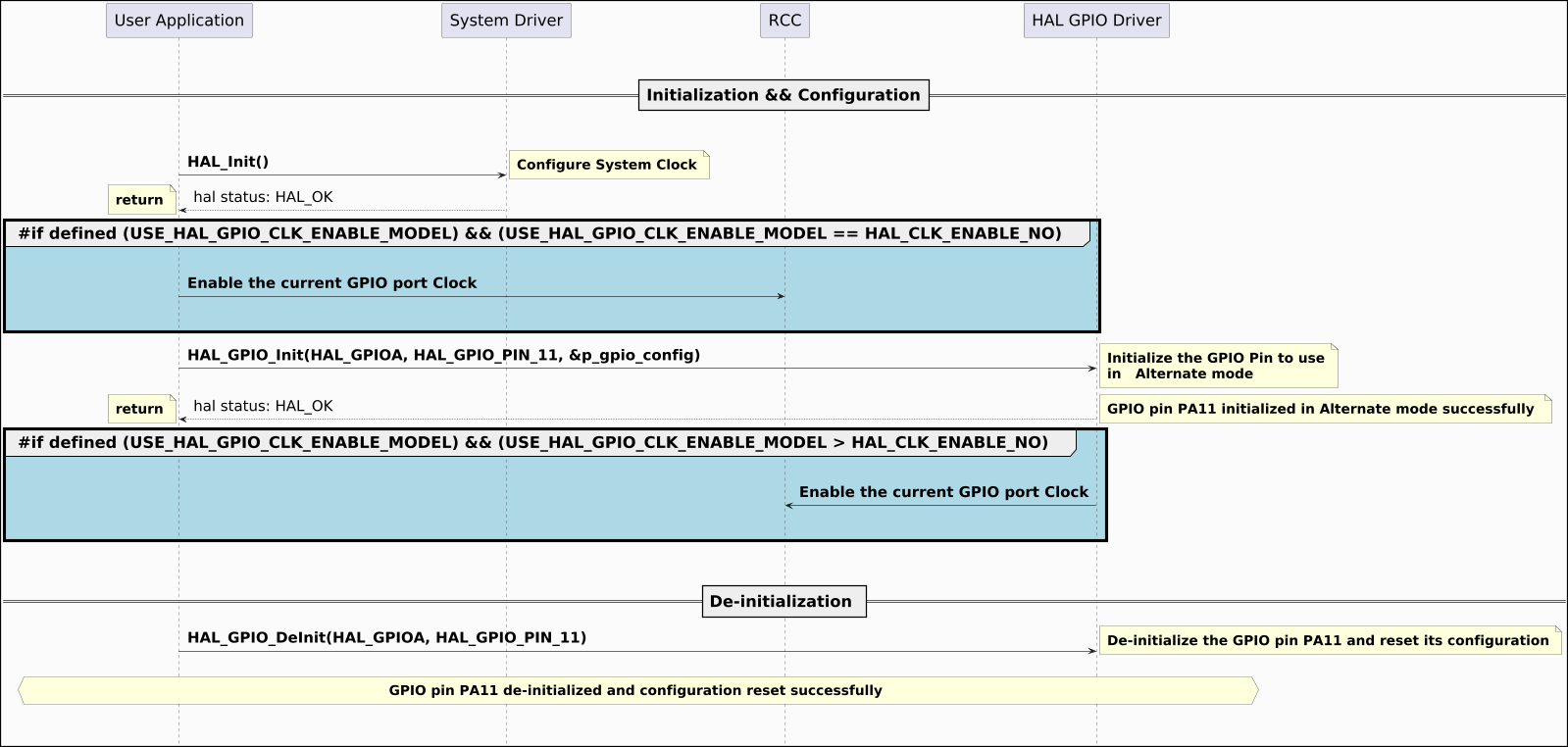Click the return note beside second HAL_OK

click(141, 409)
